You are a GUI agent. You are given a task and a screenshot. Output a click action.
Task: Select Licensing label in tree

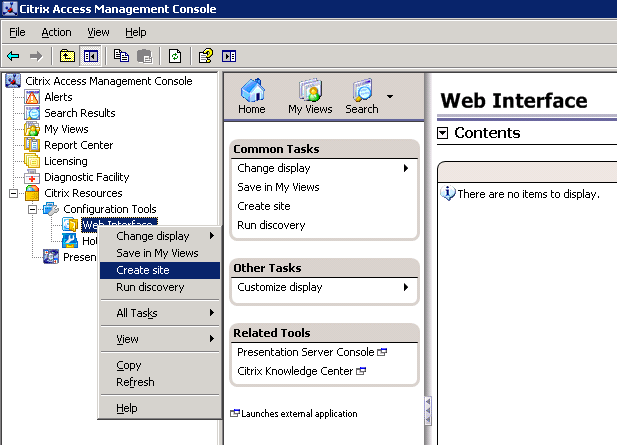[66, 161]
